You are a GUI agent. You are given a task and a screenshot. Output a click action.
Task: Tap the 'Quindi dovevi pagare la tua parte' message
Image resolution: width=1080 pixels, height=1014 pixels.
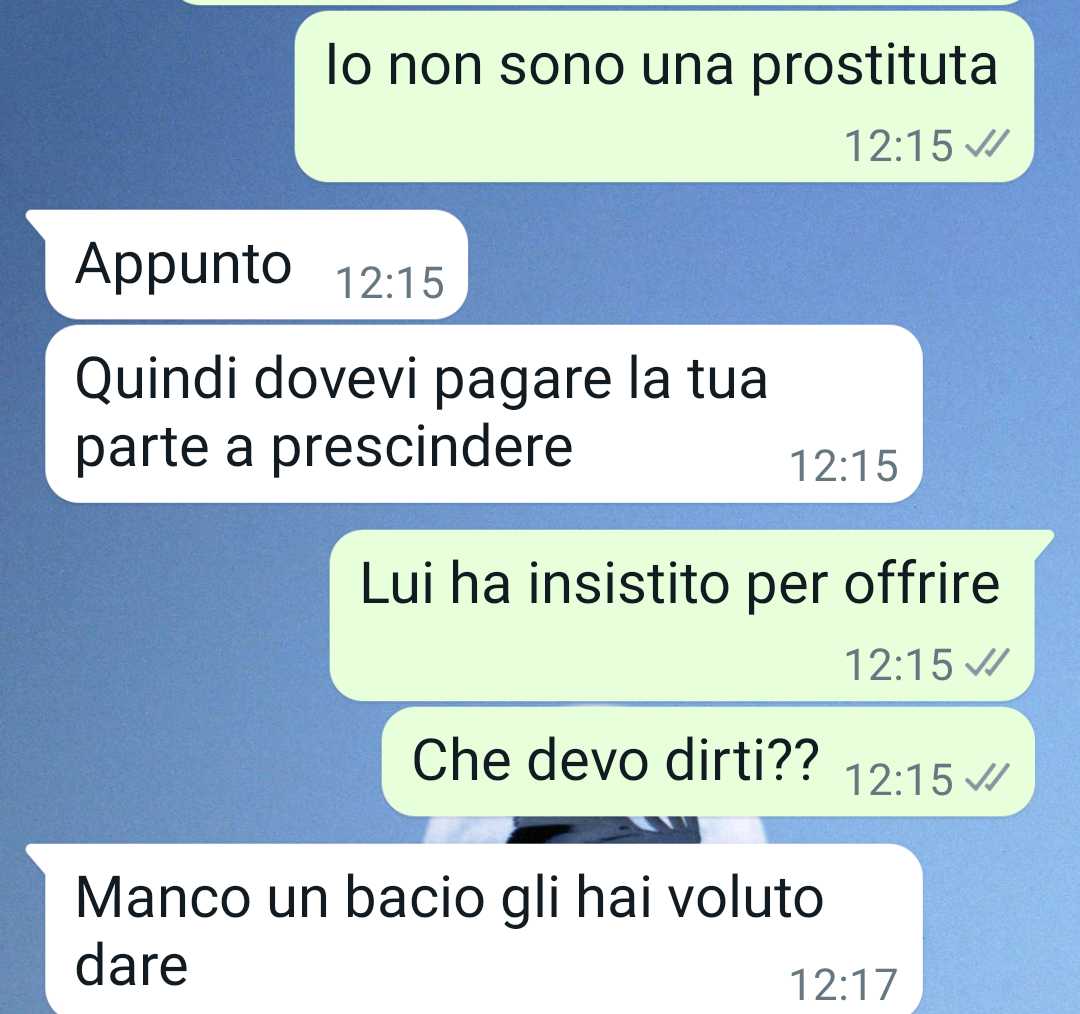[483, 414]
